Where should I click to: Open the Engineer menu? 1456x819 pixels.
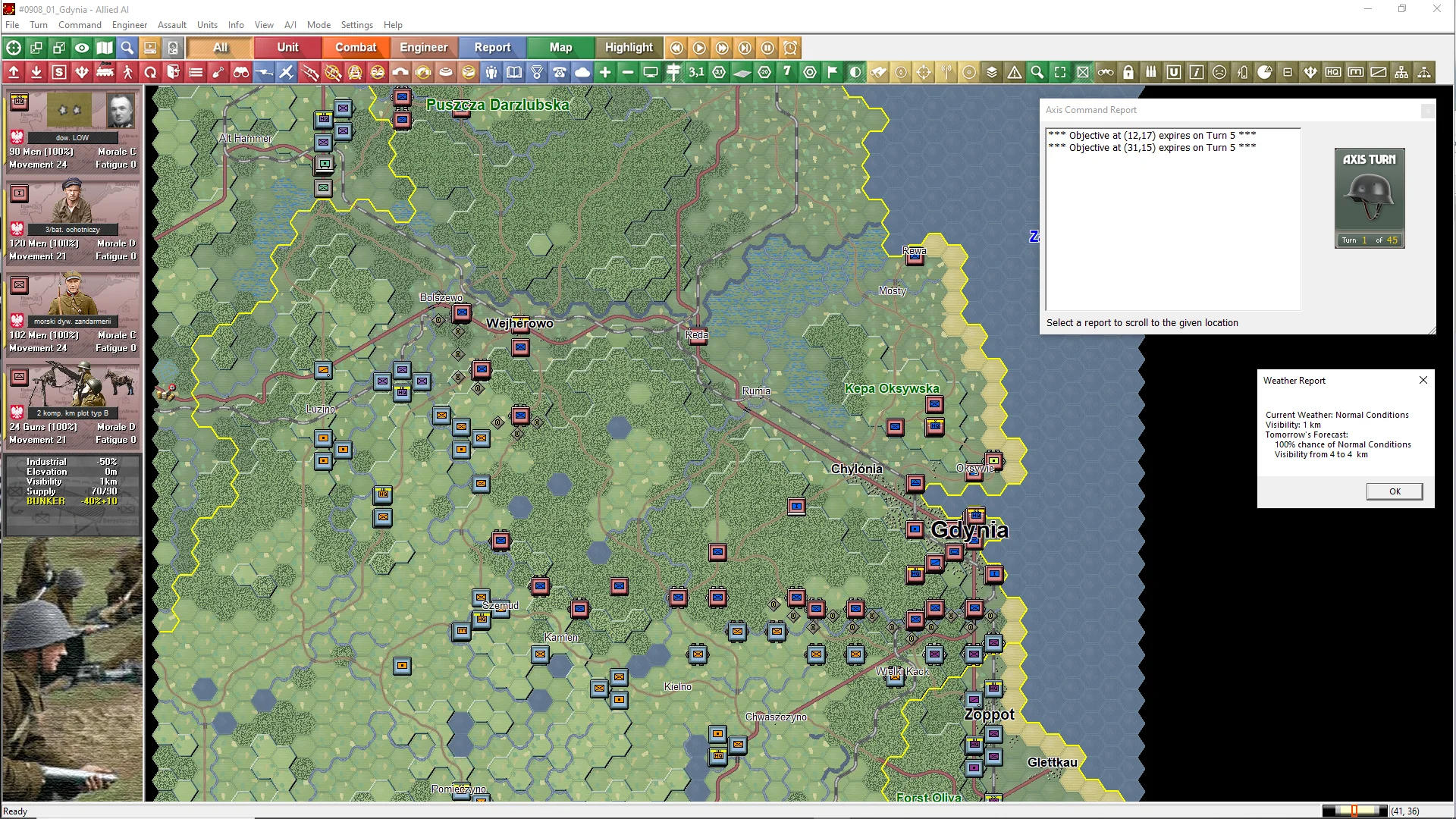pos(129,24)
